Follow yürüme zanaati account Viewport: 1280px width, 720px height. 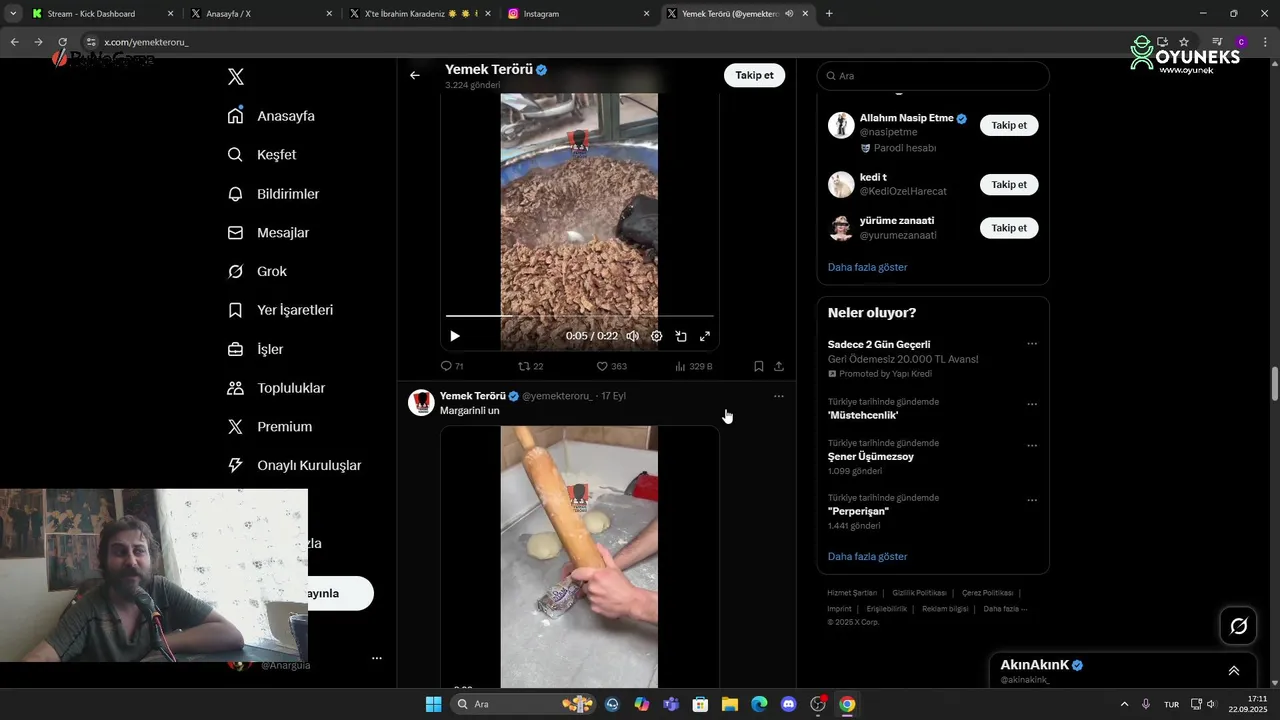(x=1009, y=228)
